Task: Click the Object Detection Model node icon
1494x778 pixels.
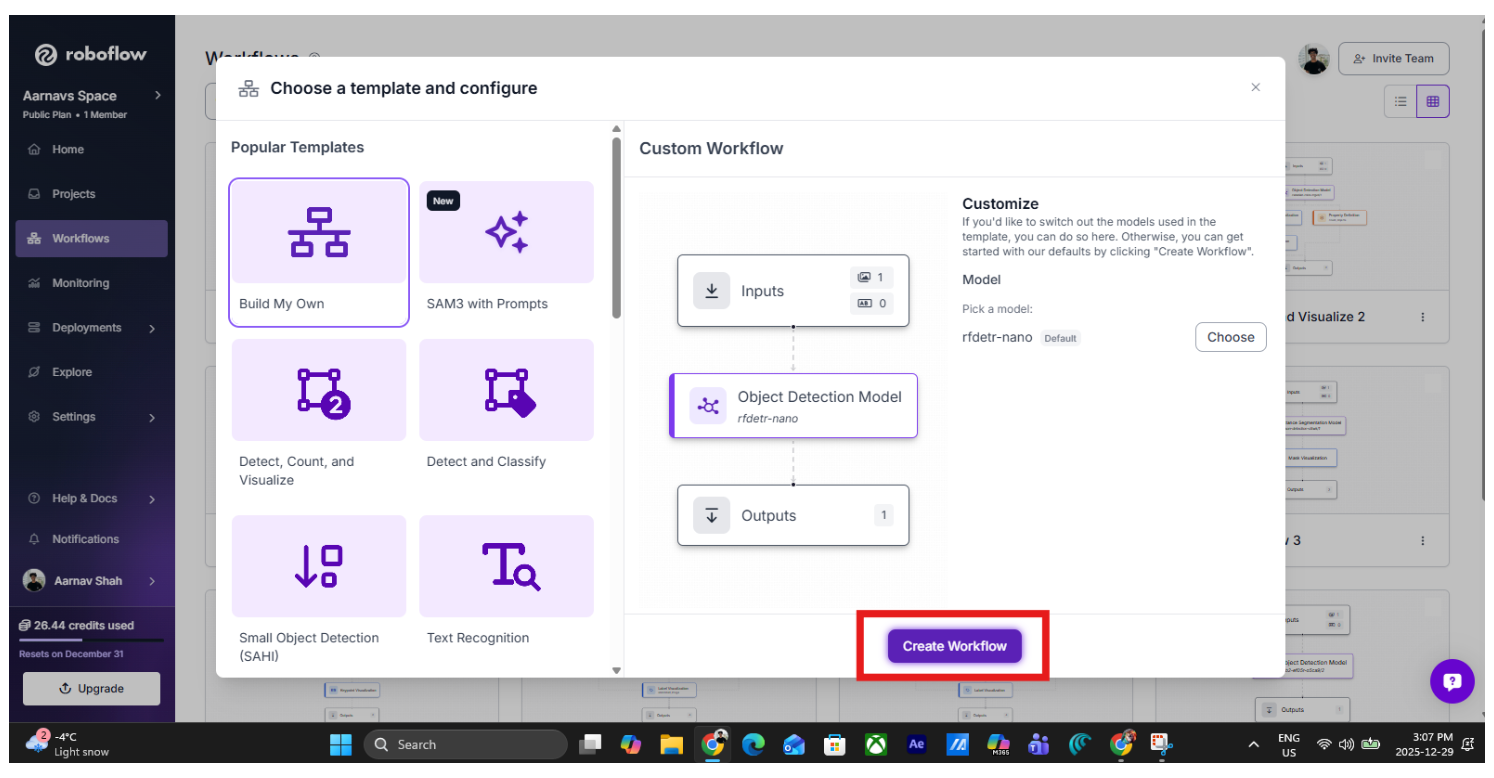Action: coord(708,405)
